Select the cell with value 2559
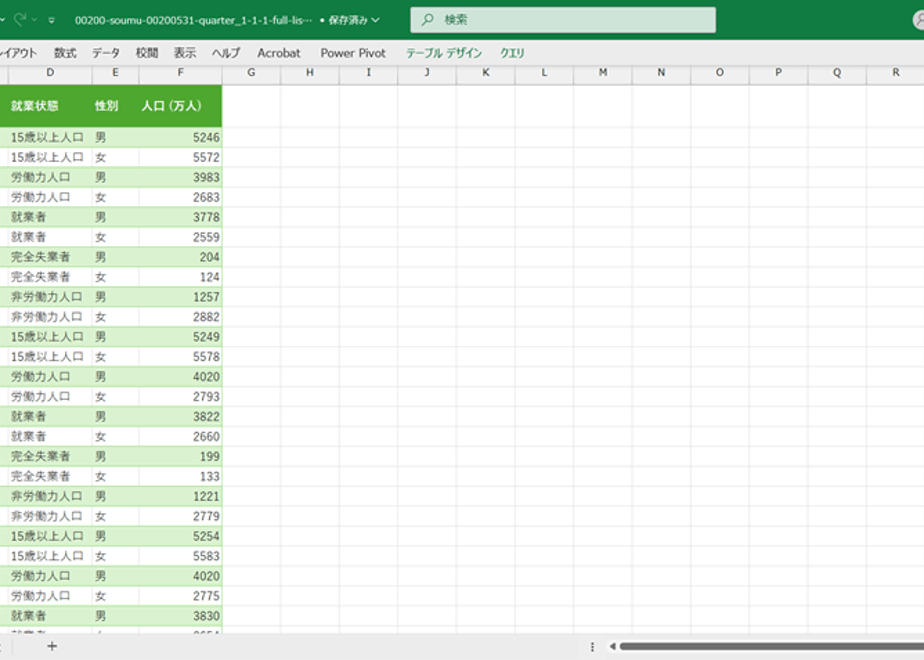Image resolution: width=924 pixels, height=660 pixels. coord(180,237)
